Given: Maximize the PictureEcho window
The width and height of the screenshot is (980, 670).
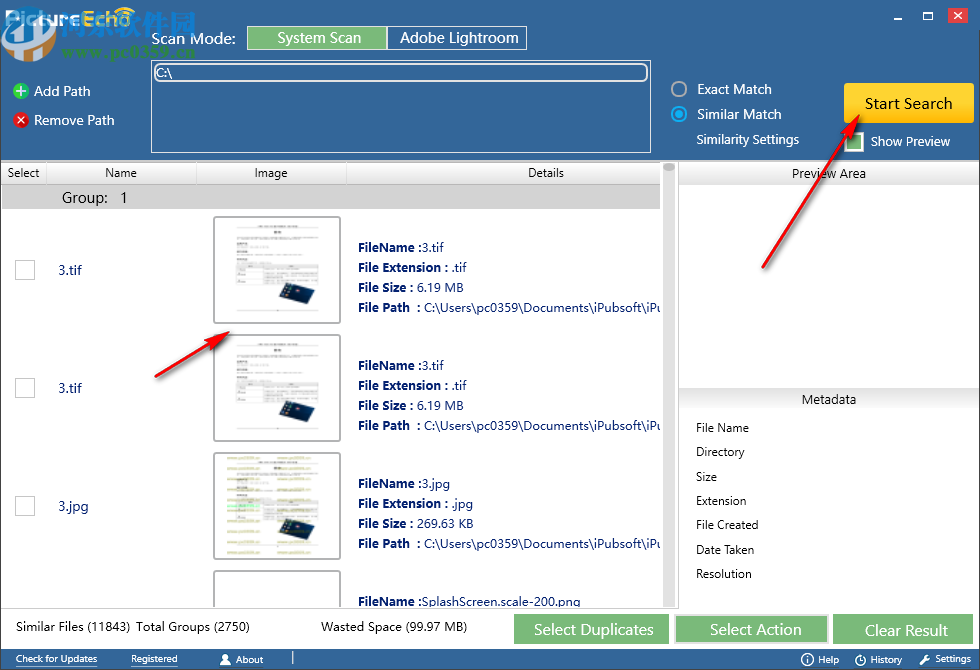Looking at the screenshot, I should coord(928,16).
